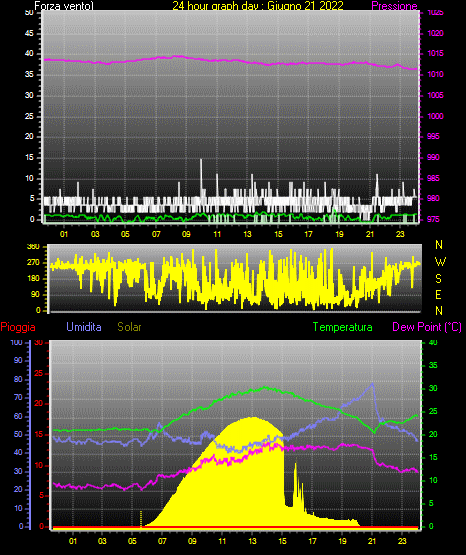Click hour 07 on the bottom graph axis
466x555 pixels.
click(162, 541)
